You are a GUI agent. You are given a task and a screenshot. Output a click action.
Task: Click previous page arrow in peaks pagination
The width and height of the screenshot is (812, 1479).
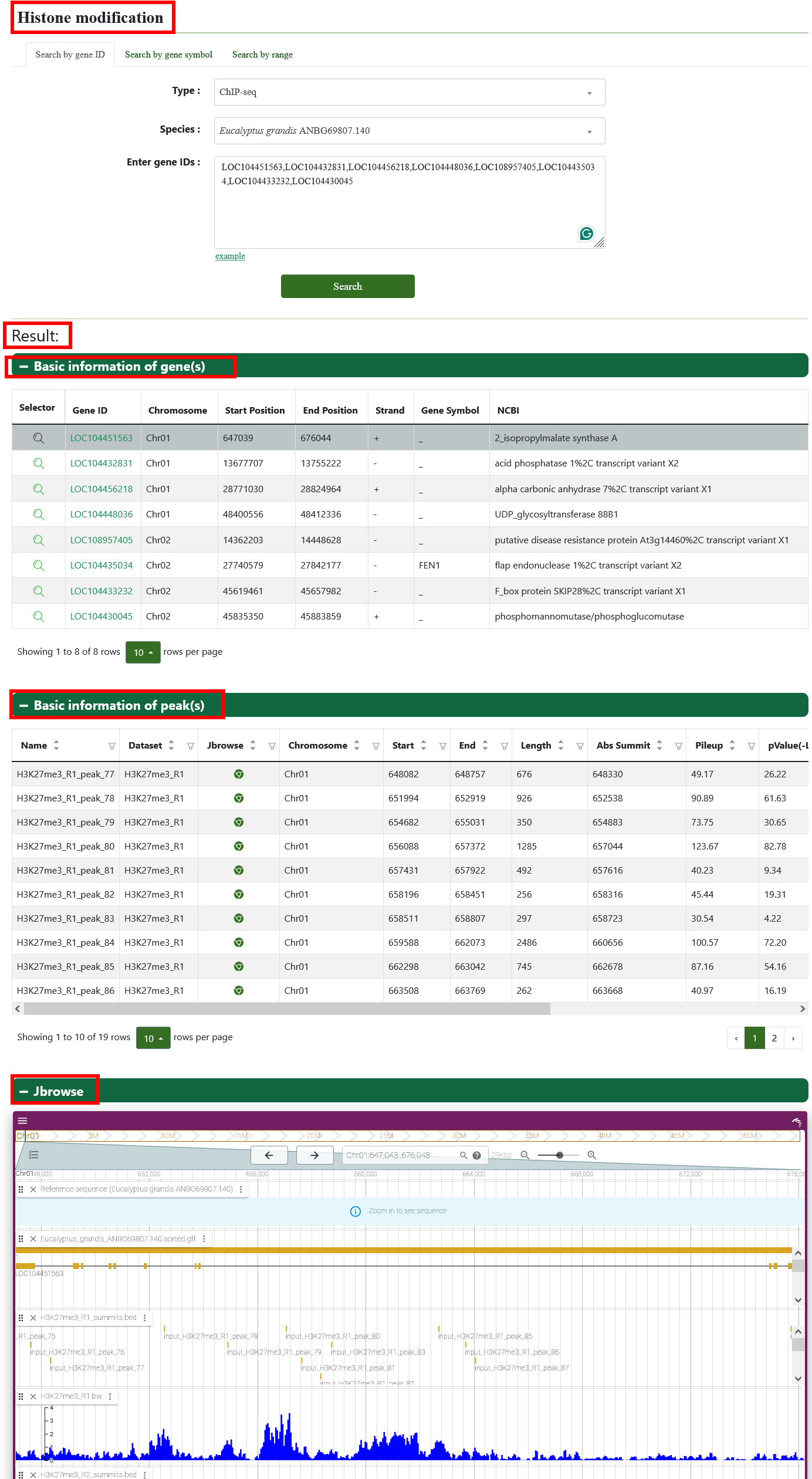[x=736, y=1038]
